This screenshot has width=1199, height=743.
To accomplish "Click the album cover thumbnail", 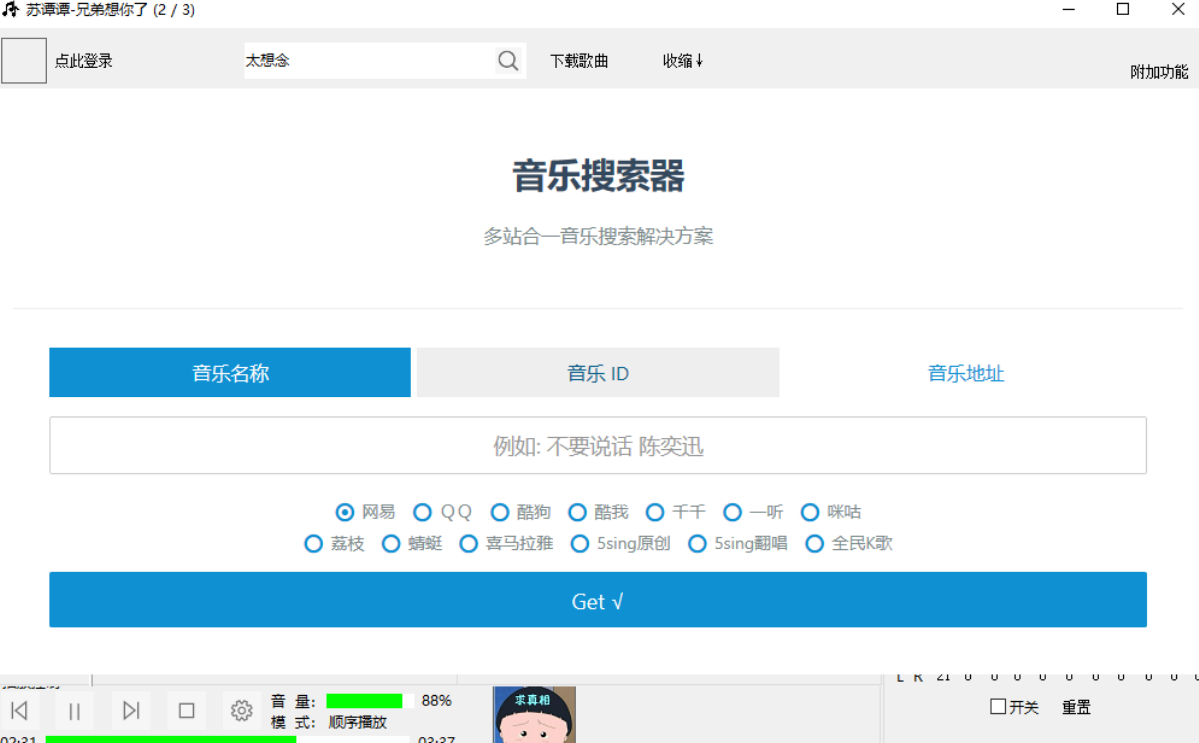I will (534, 714).
